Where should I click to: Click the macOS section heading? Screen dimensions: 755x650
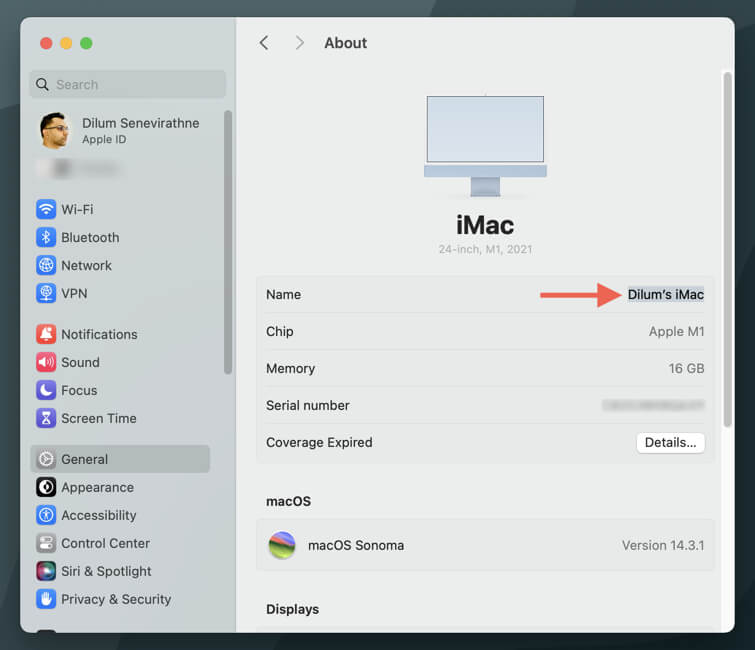point(288,501)
